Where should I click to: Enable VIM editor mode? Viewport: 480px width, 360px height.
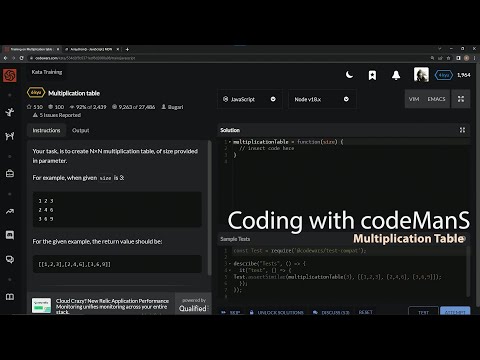pos(414,99)
